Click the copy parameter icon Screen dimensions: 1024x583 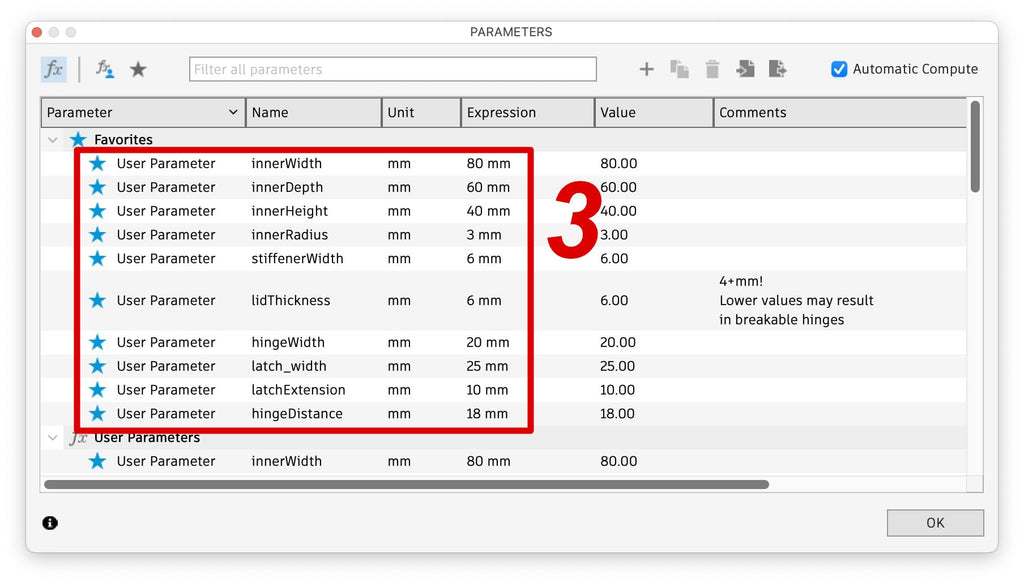(x=679, y=69)
